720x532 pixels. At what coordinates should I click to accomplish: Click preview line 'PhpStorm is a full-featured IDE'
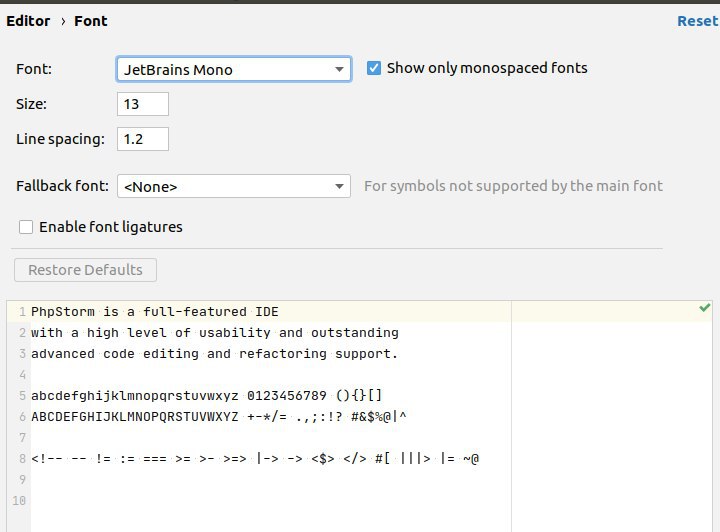click(x=155, y=312)
